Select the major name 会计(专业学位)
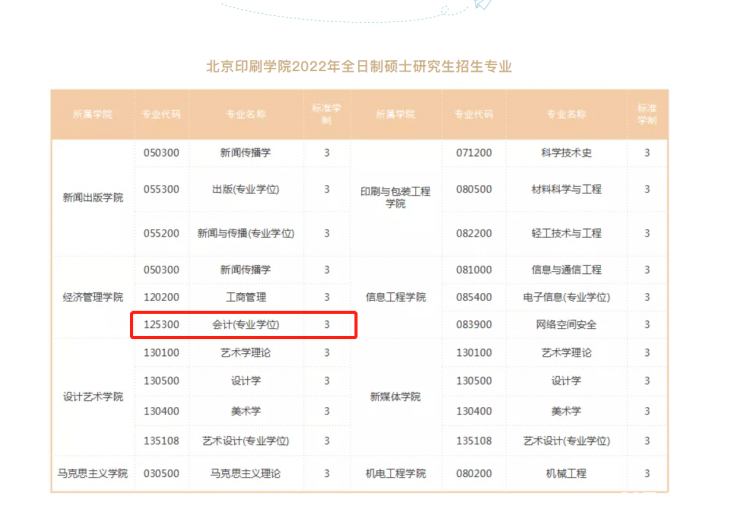Screen dimensions: 750x515 pos(246,325)
